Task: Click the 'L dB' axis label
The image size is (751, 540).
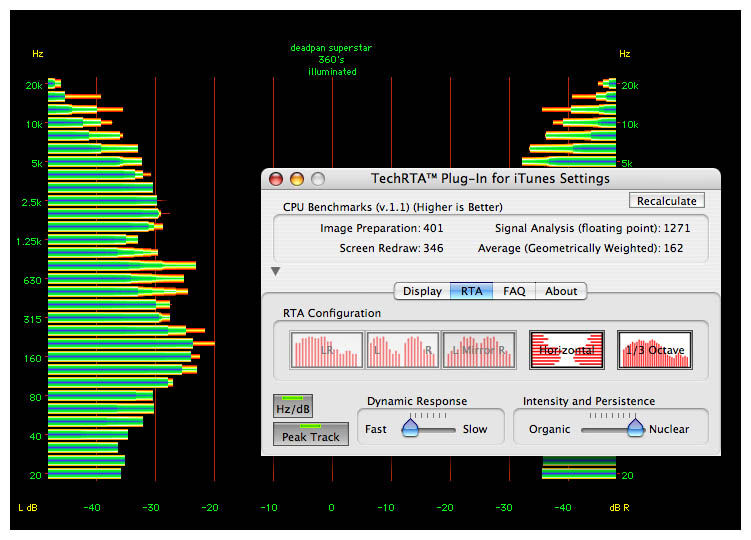Action: point(28,507)
